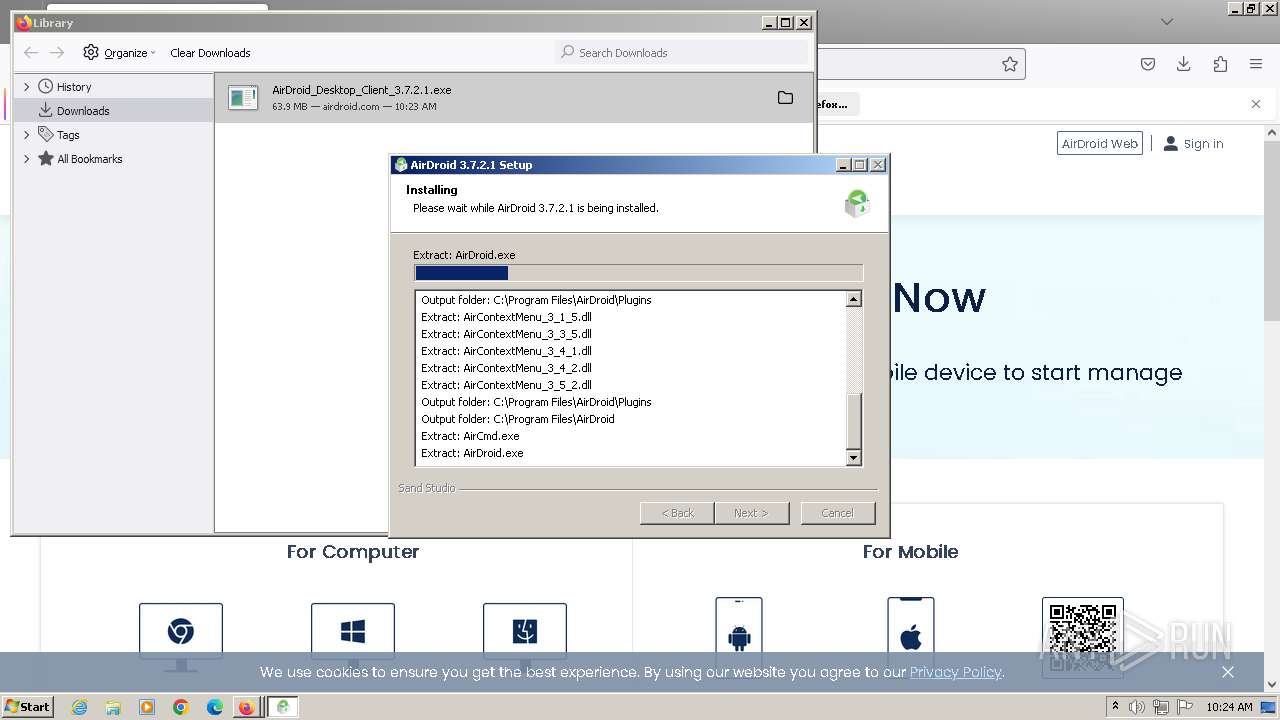Select the Chrome web icon under For Computer

coord(181,636)
